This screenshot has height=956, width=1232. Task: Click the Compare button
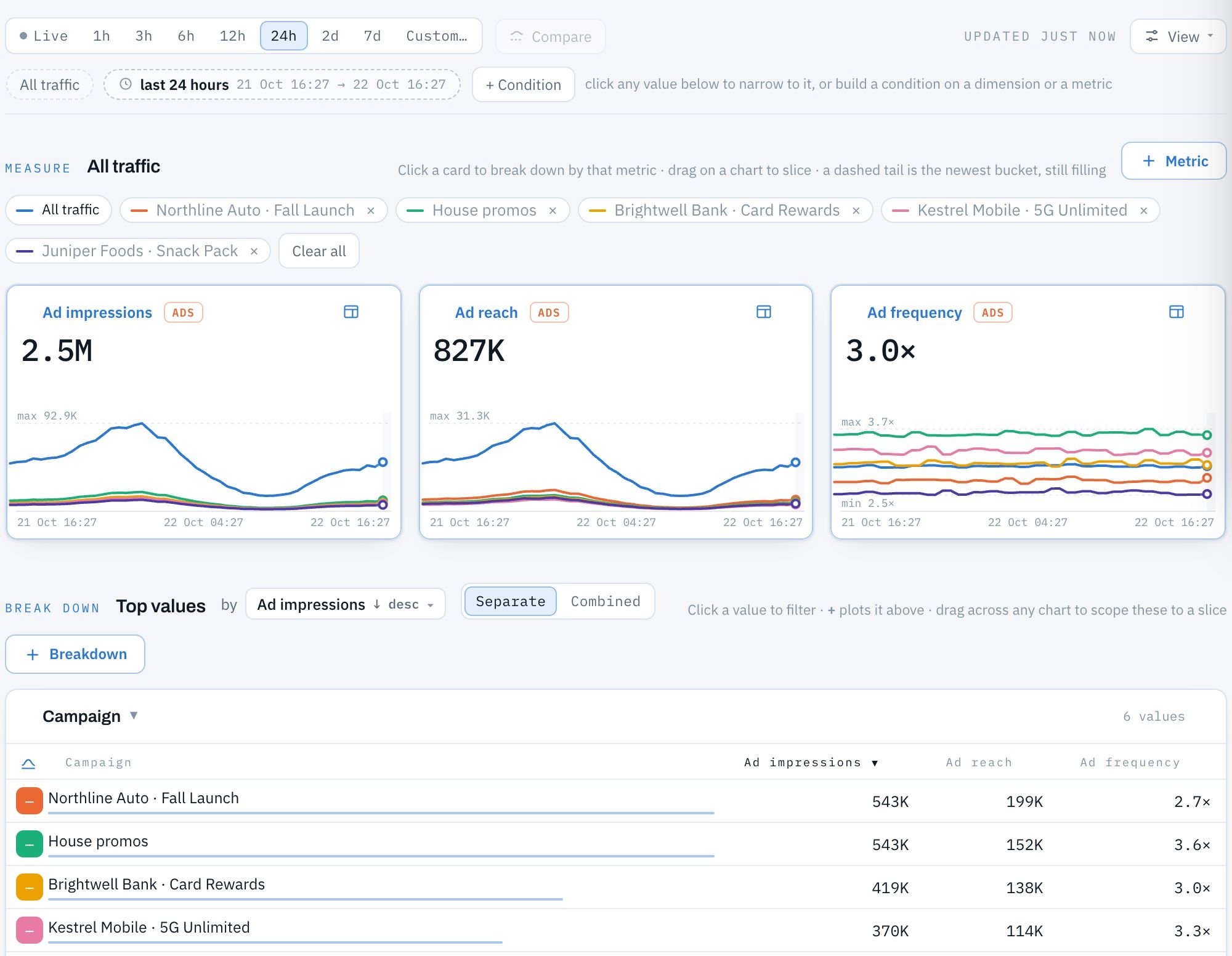551,36
